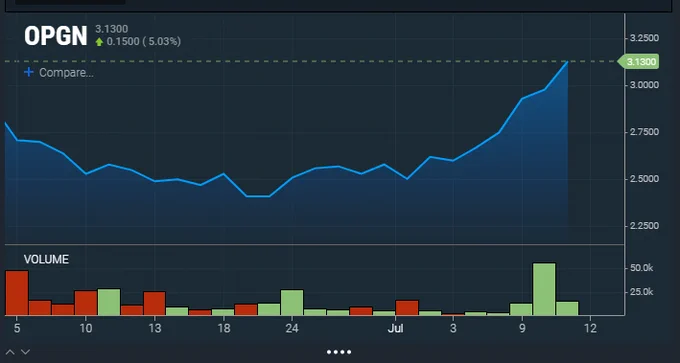The width and height of the screenshot is (680, 363).
Task: Click the 3 date axis label
Action: [x=453, y=328]
